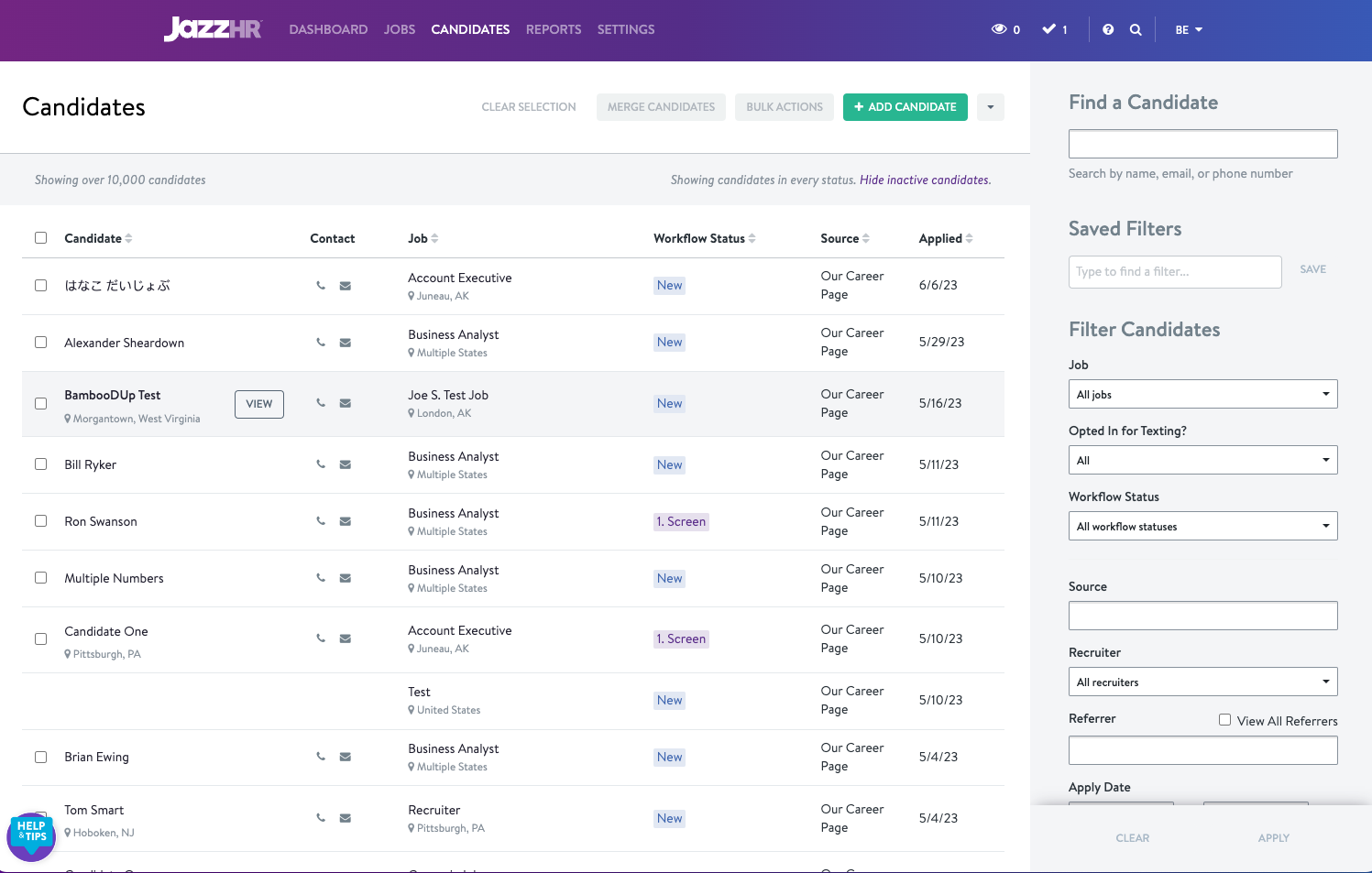This screenshot has height=873, width=1372.
Task: Open the Job filter dropdown
Action: (x=1202, y=394)
